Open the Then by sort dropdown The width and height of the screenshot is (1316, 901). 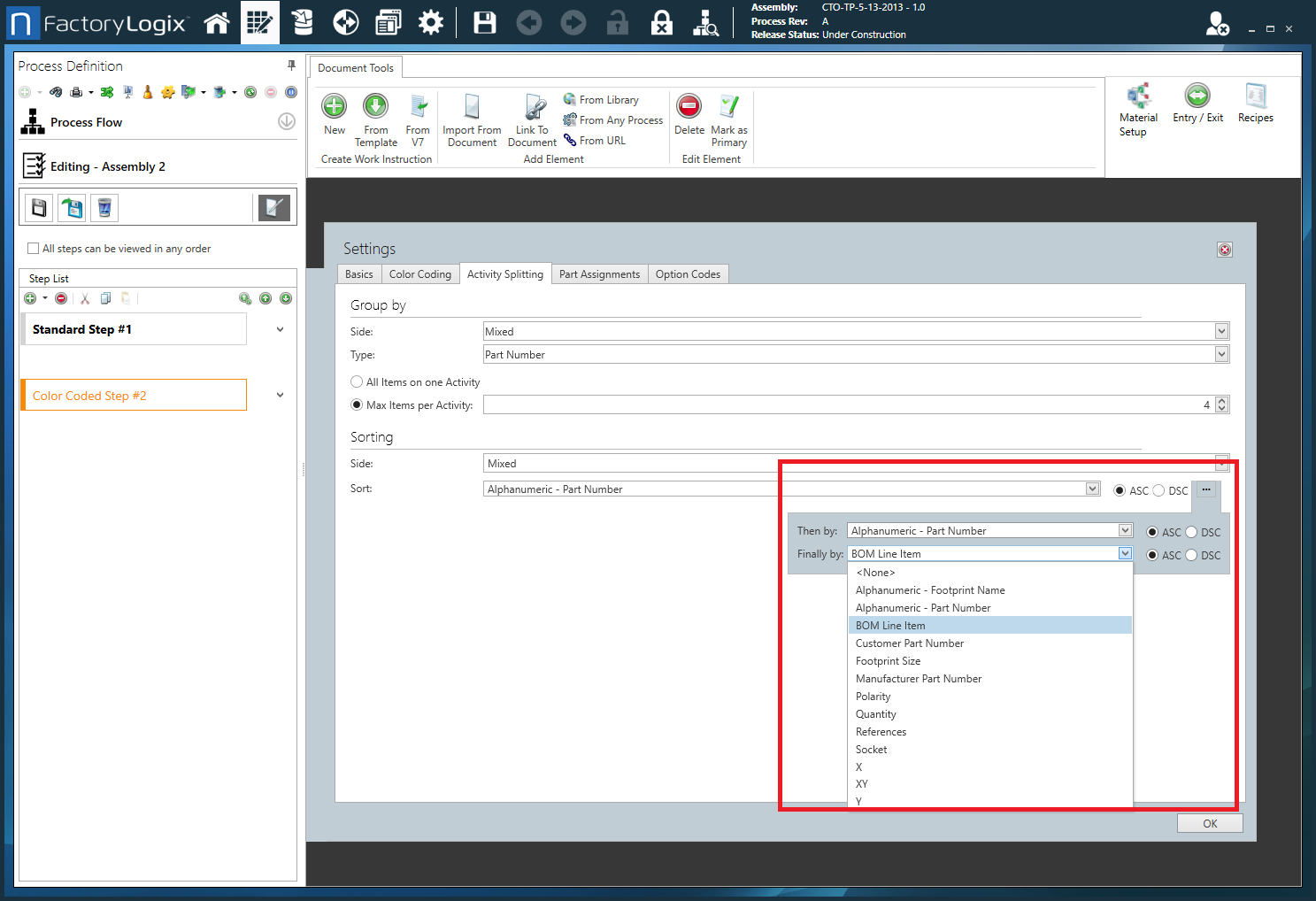[x=1125, y=531]
